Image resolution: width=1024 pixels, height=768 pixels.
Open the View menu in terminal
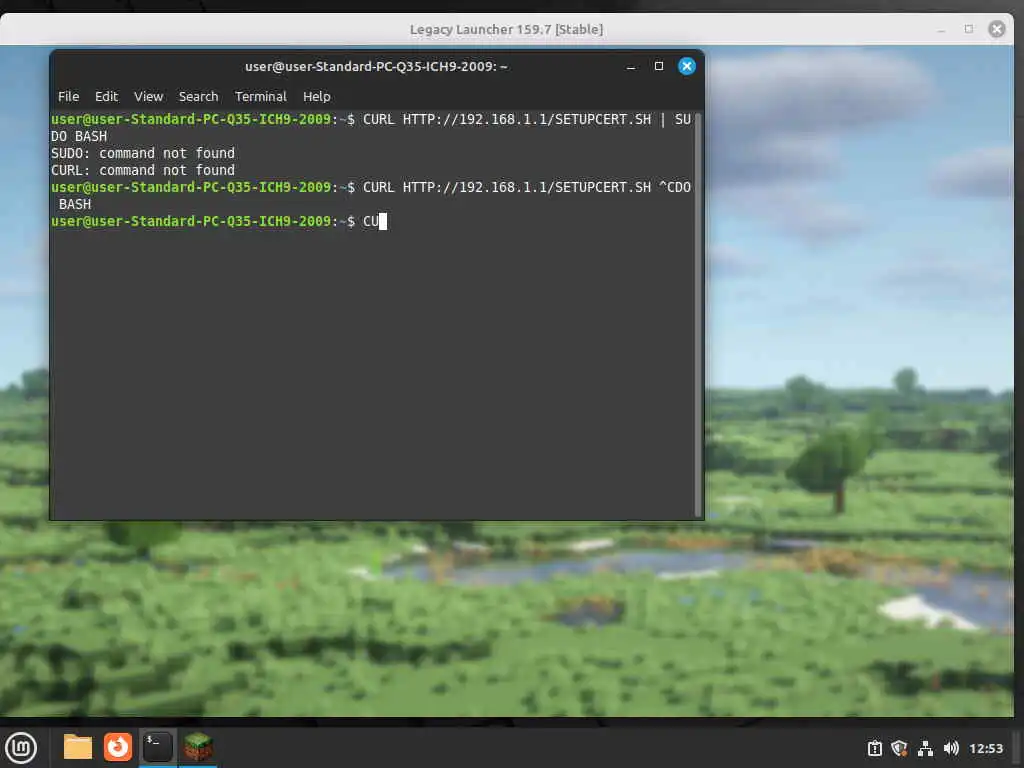148,97
